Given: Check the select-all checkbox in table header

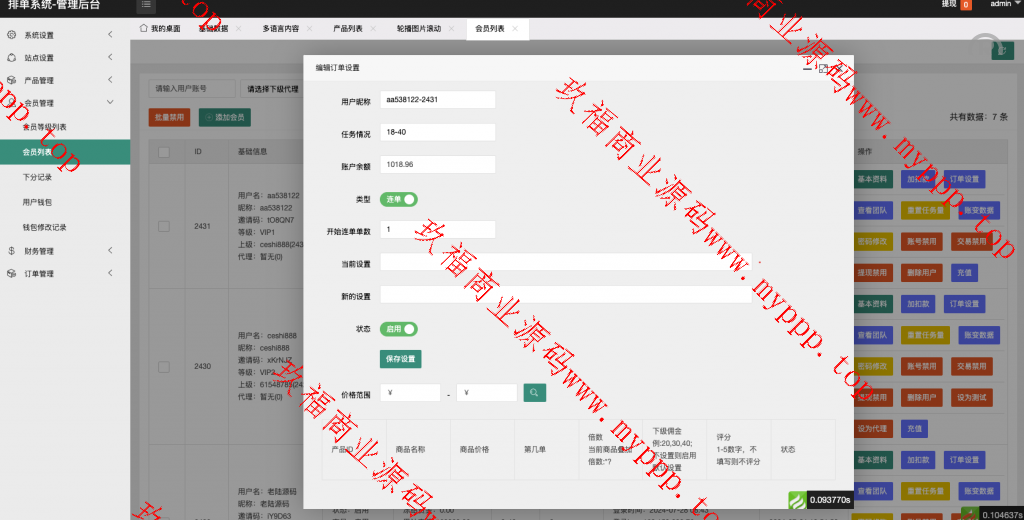Looking at the screenshot, I should click(x=164, y=152).
